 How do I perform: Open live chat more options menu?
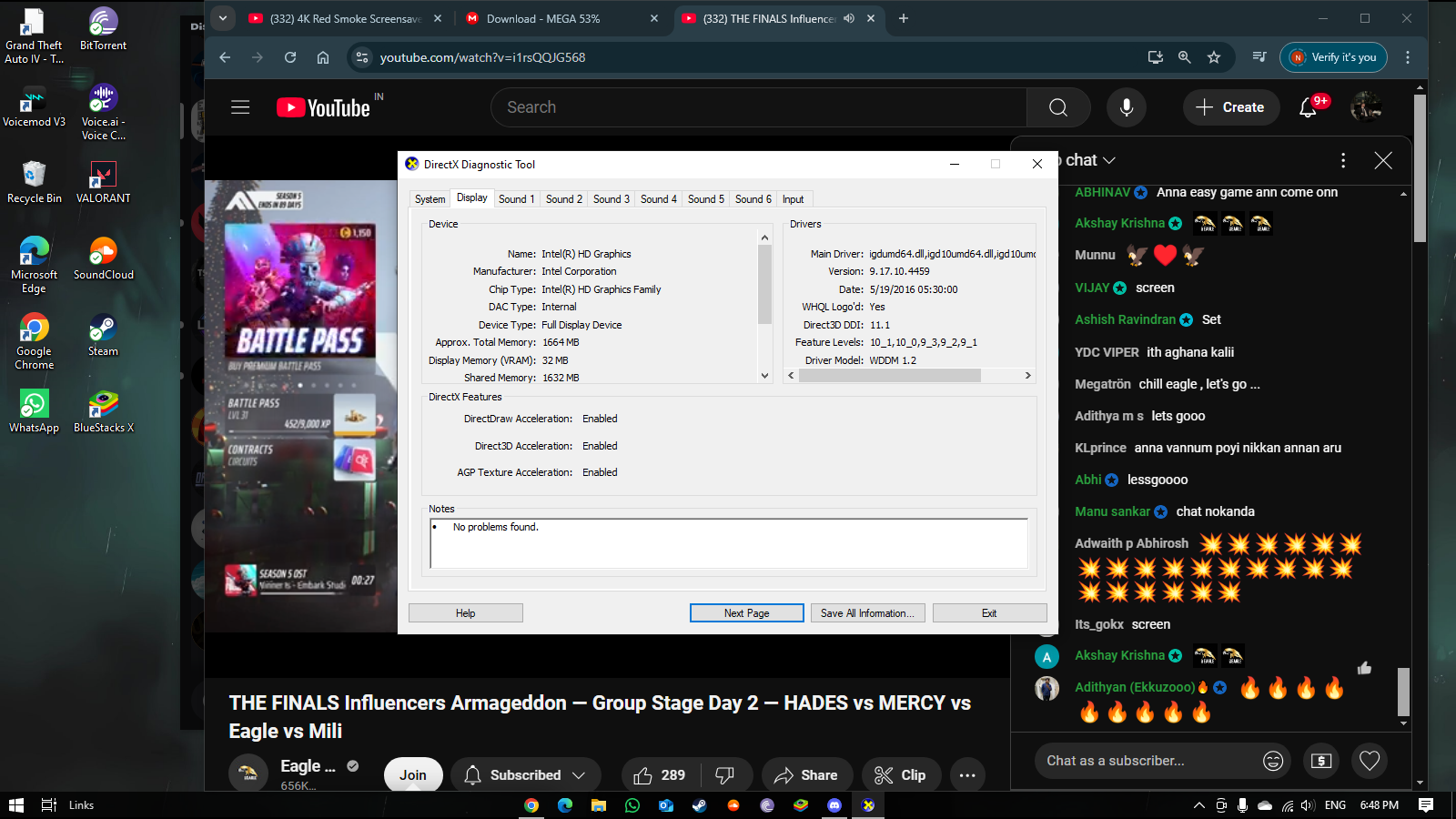[x=1343, y=160]
